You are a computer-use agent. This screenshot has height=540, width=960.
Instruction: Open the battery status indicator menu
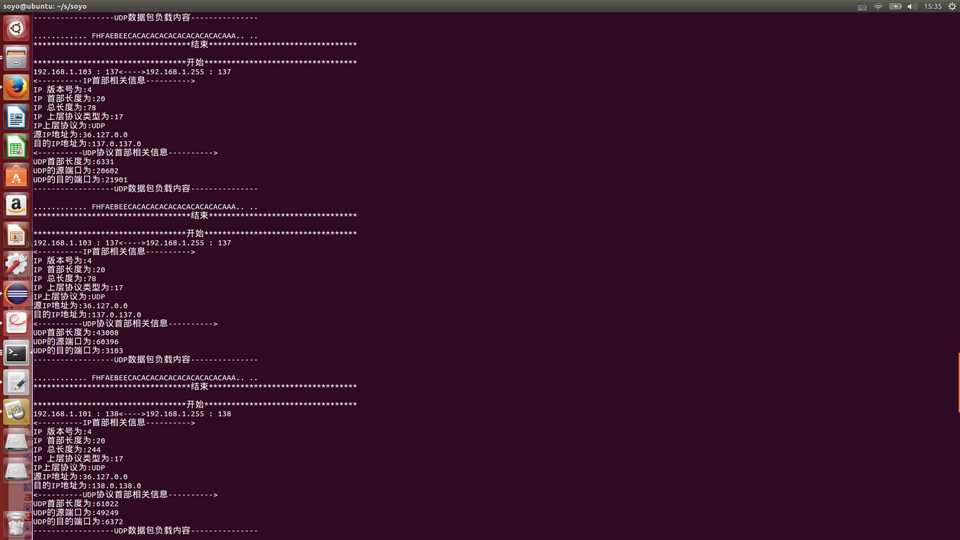click(x=895, y=6)
